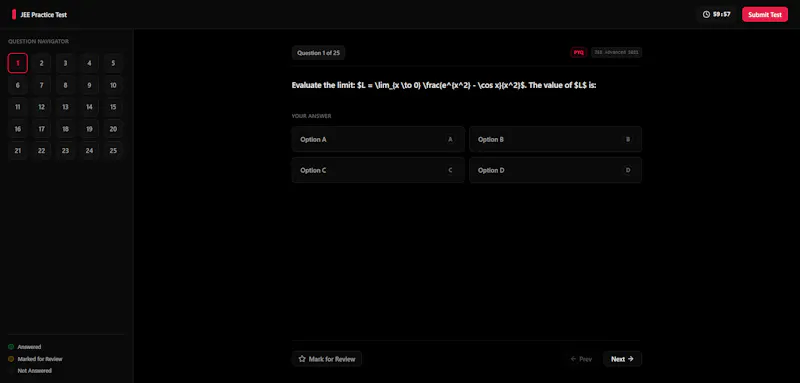
Task: Click the 'QUESTION NAVIGATOR' heading
Action: pos(38,41)
